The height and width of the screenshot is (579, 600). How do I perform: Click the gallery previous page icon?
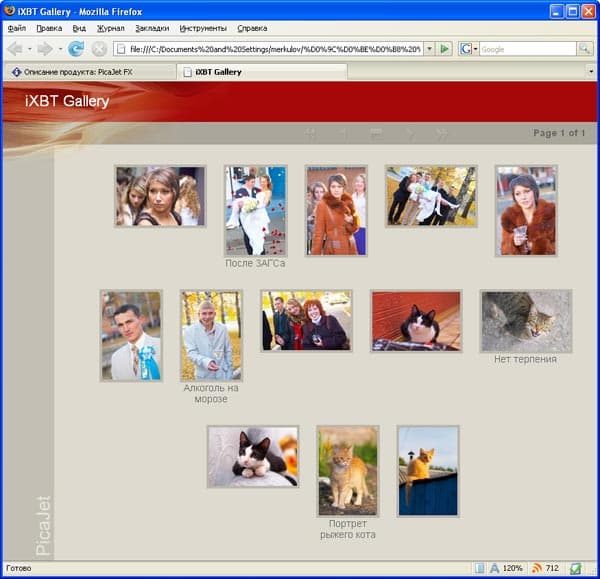pos(343,133)
